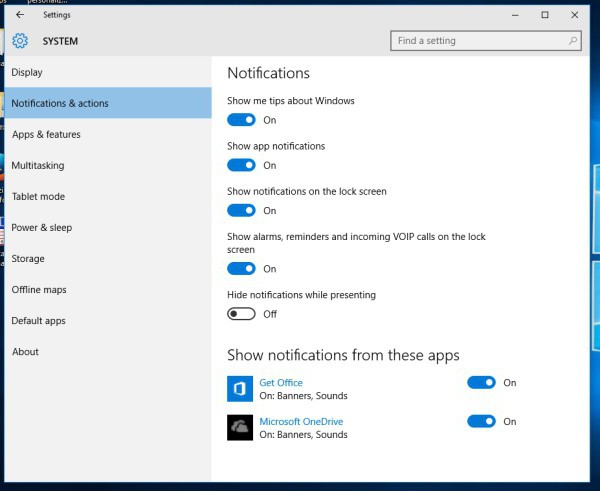Open the Get Office notification link

(x=281, y=382)
